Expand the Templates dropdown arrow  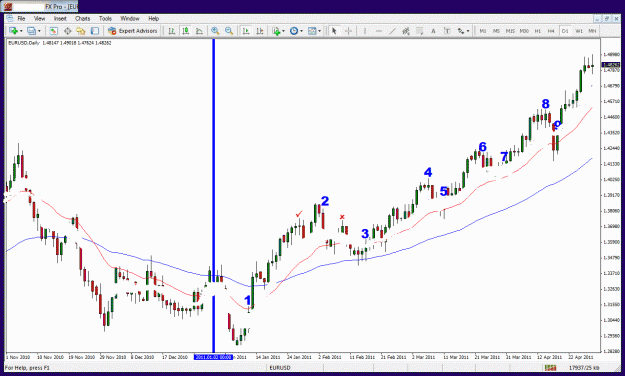point(320,31)
